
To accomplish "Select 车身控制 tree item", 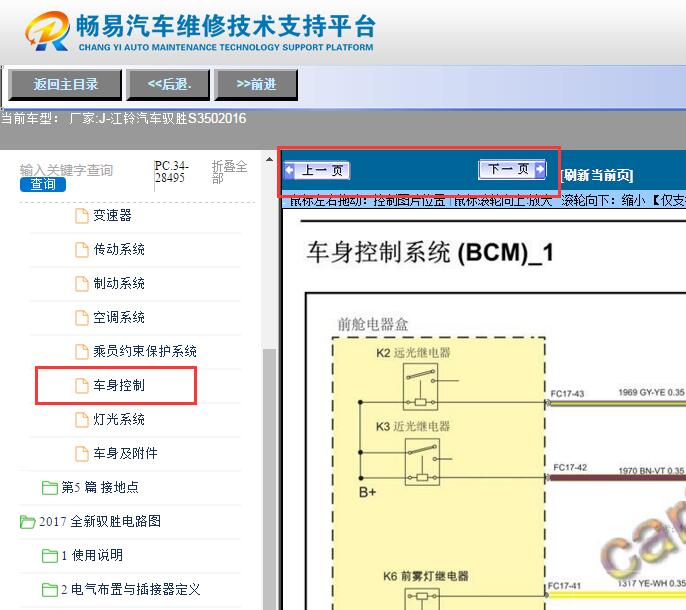I will (119, 385).
